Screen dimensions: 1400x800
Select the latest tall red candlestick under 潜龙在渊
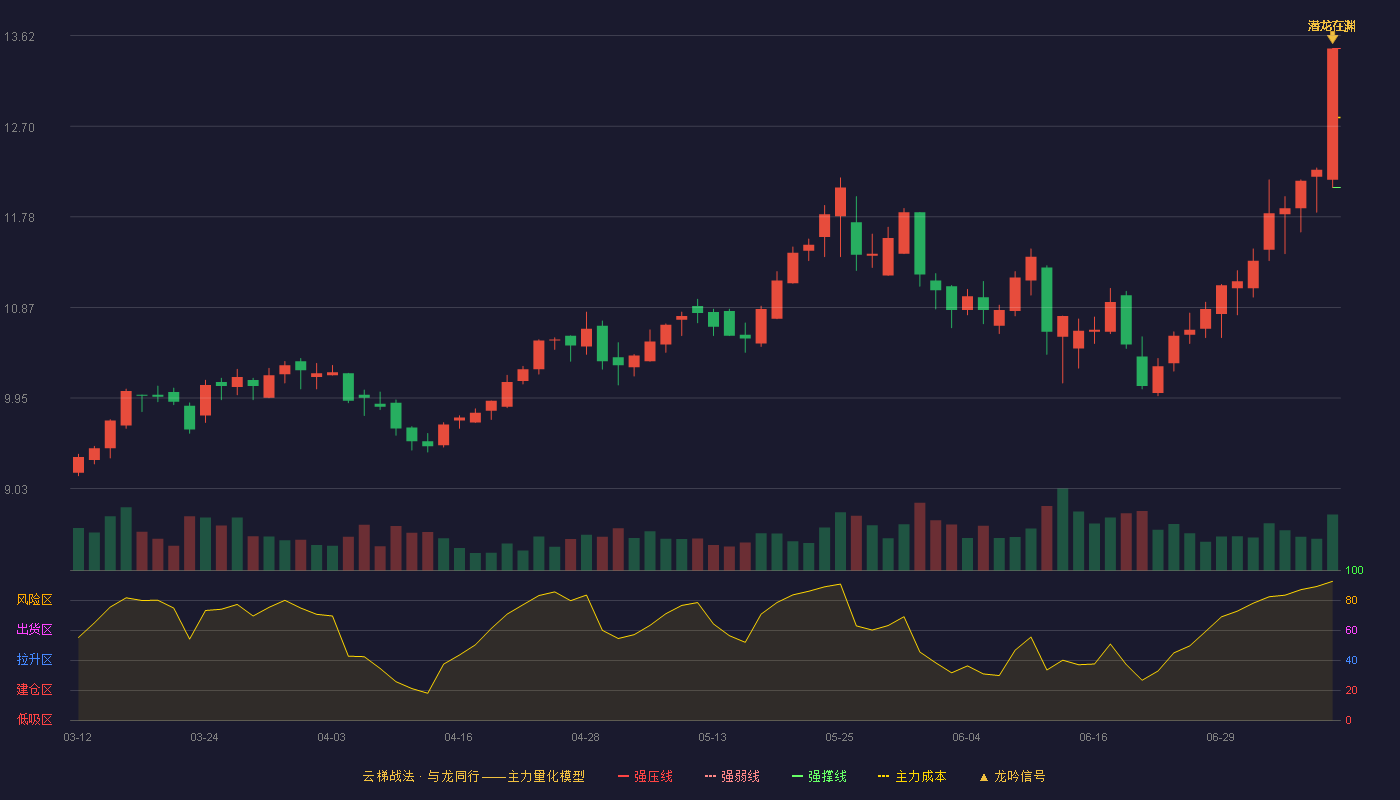(x=1332, y=114)
